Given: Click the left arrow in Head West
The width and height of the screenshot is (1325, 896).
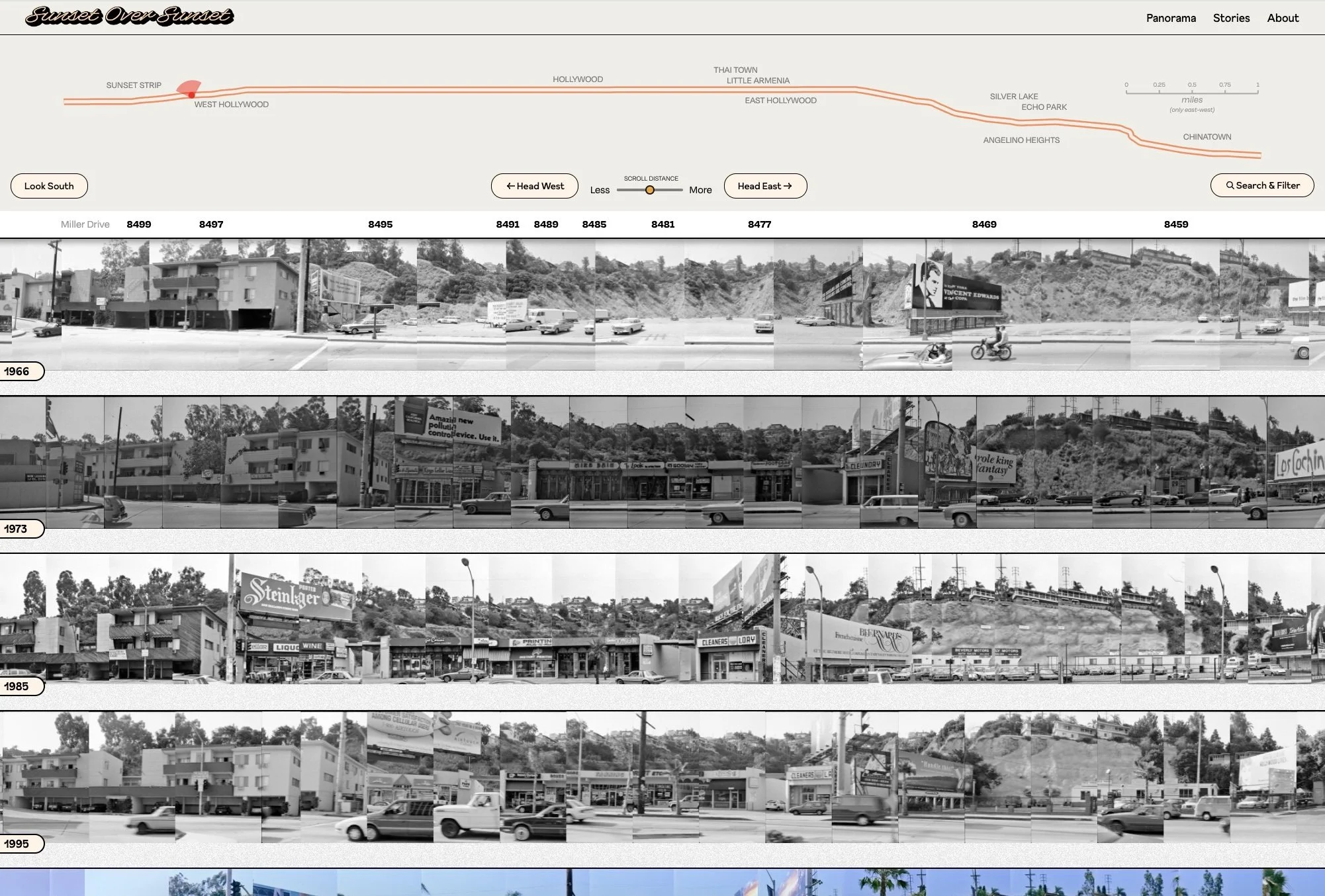Looking at the screenshot, I should point(510,186).
